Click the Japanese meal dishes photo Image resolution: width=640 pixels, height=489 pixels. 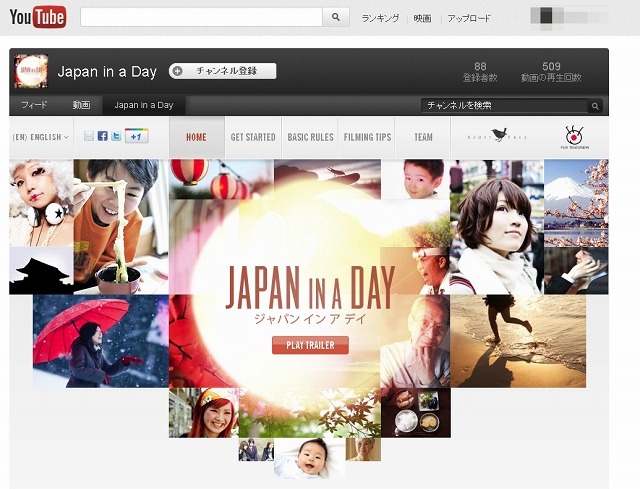[416, 413]
